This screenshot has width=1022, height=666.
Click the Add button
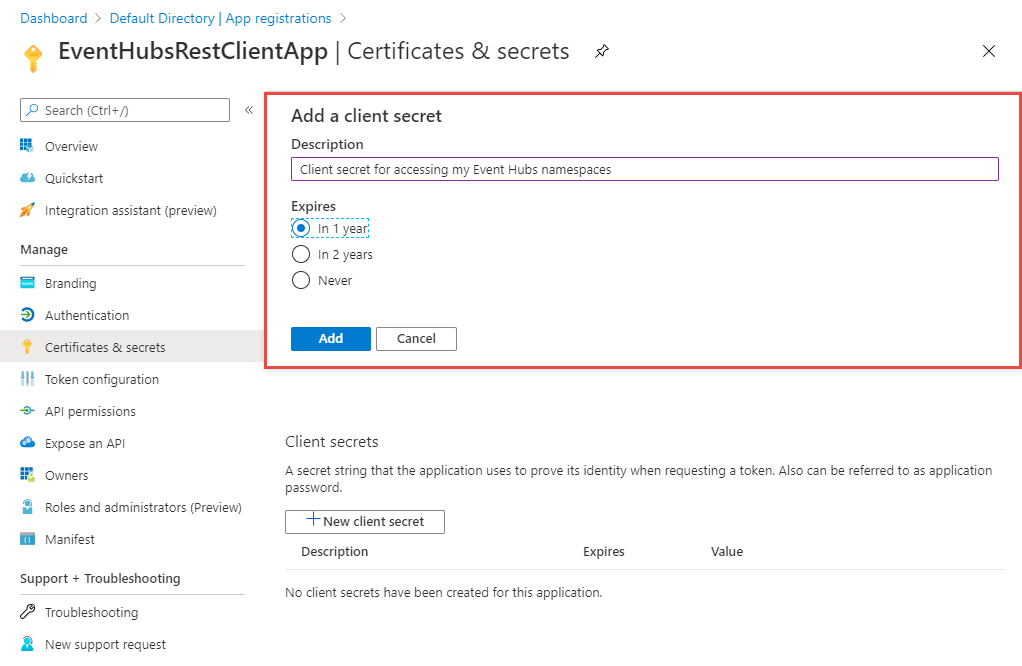coord(331,338)
